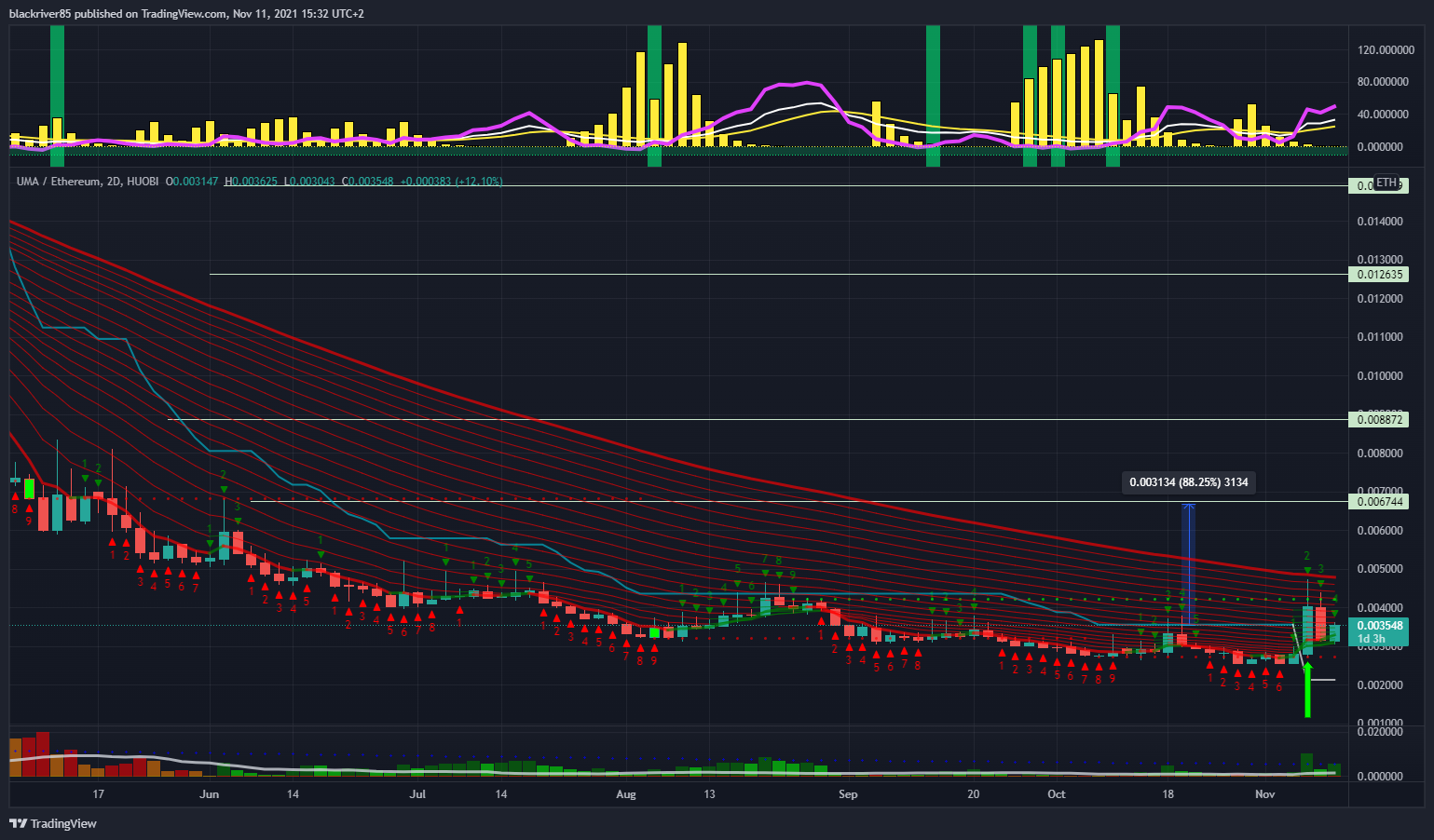This screenshot has height=840, width=1434.
Task: Click the 0.011000 price axis label
Action: point(1380,337)
